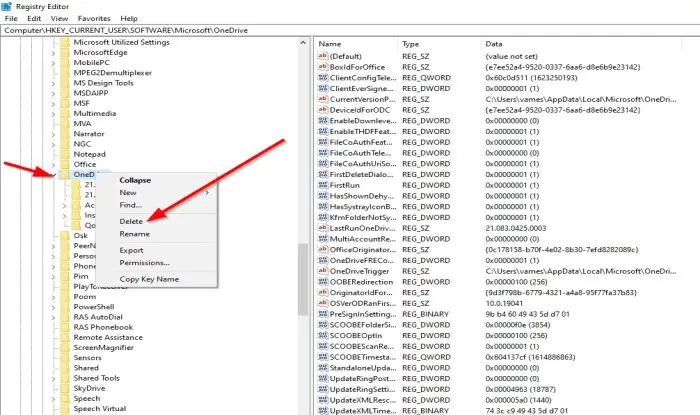Select the MSDAIPP folder icon
Screen dimensions: 700x415
point(65,93)
